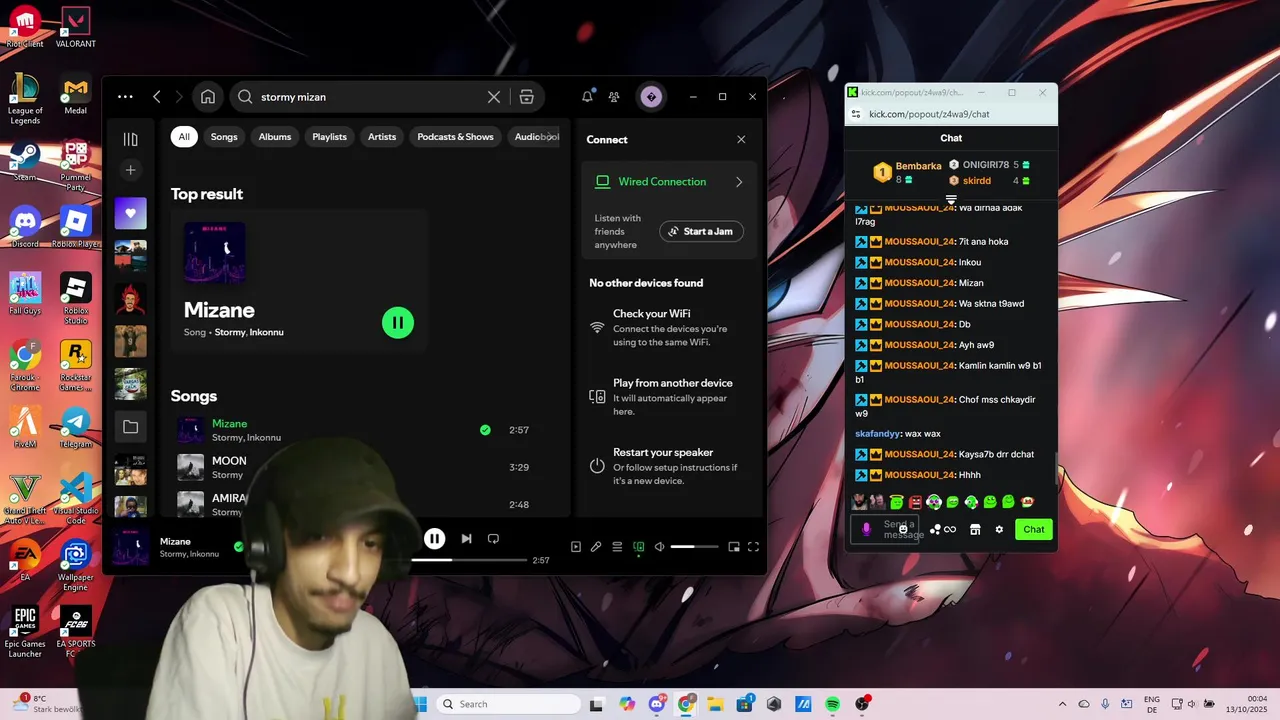1280x720 pixels.
Task: Expand Your Library sidebar
Action: 130,139
